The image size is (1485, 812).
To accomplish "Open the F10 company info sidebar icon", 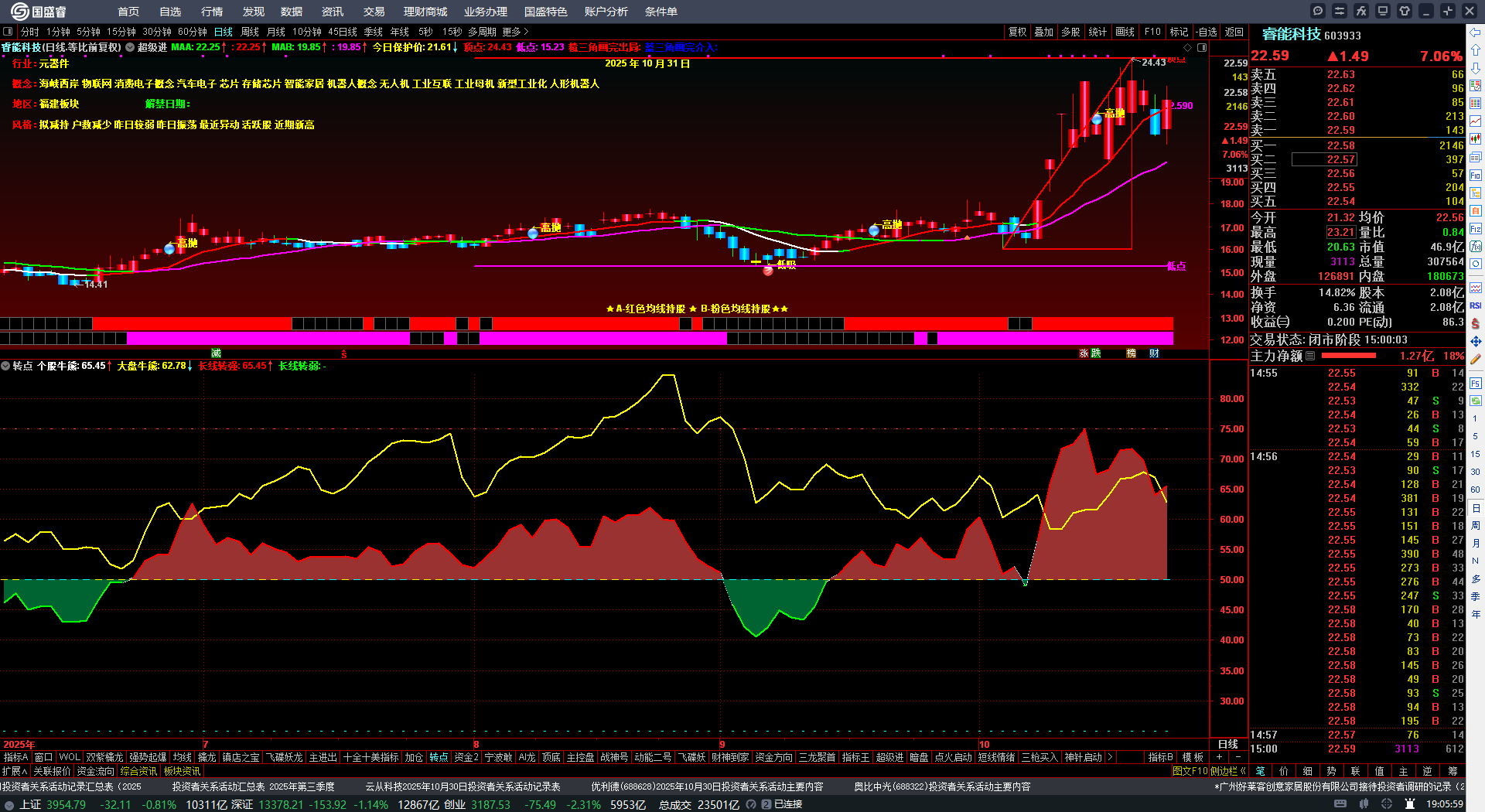I will click(x=1476, y=175).
